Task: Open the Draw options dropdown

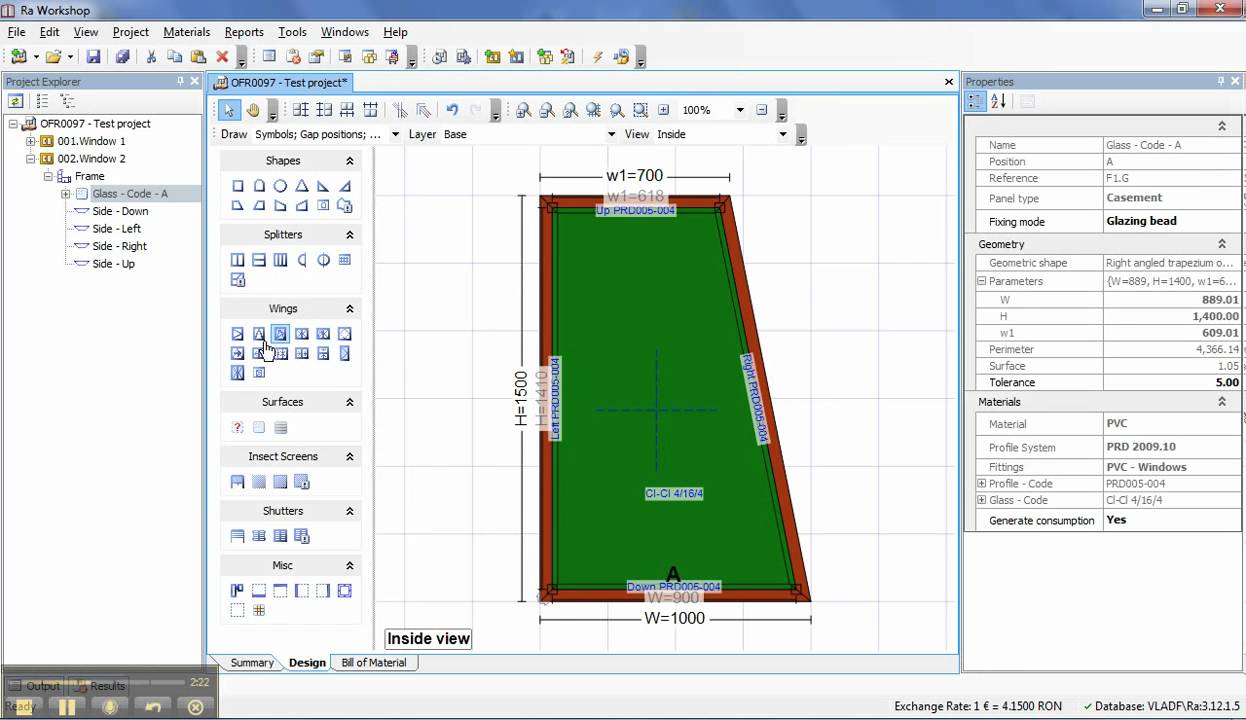Action: 395,134
